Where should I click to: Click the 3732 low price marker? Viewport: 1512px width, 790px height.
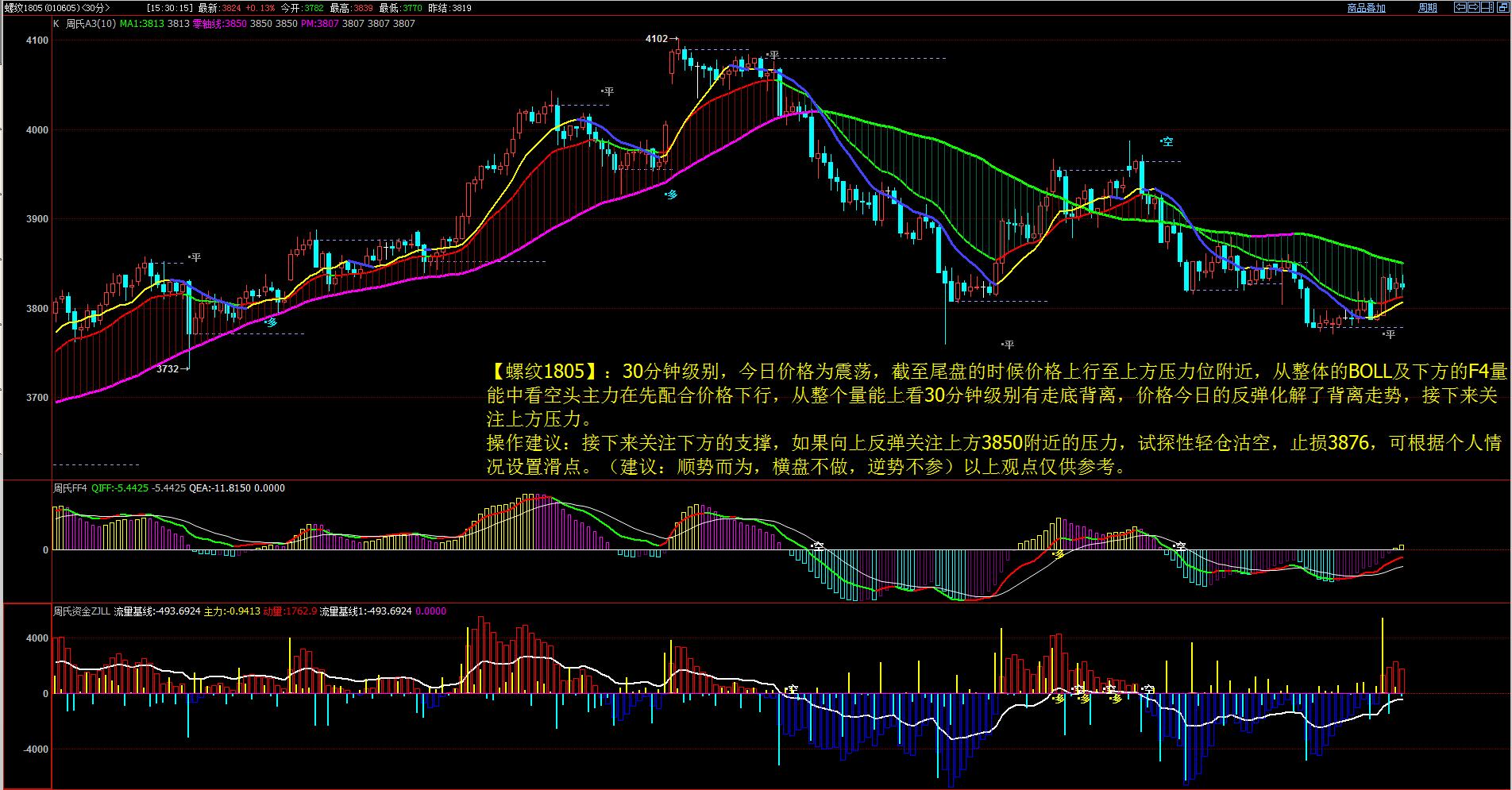tap(168, 368)
